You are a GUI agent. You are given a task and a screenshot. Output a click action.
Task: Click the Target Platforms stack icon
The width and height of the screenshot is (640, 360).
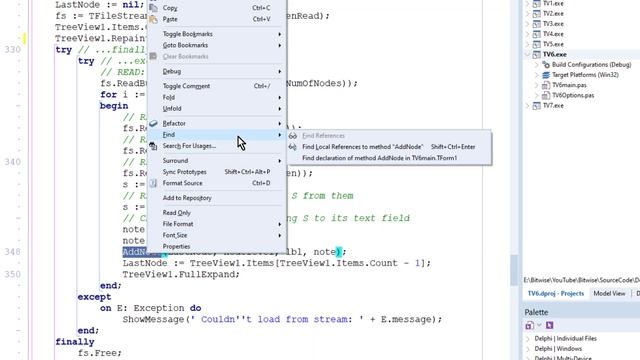[x=546, y=75]
